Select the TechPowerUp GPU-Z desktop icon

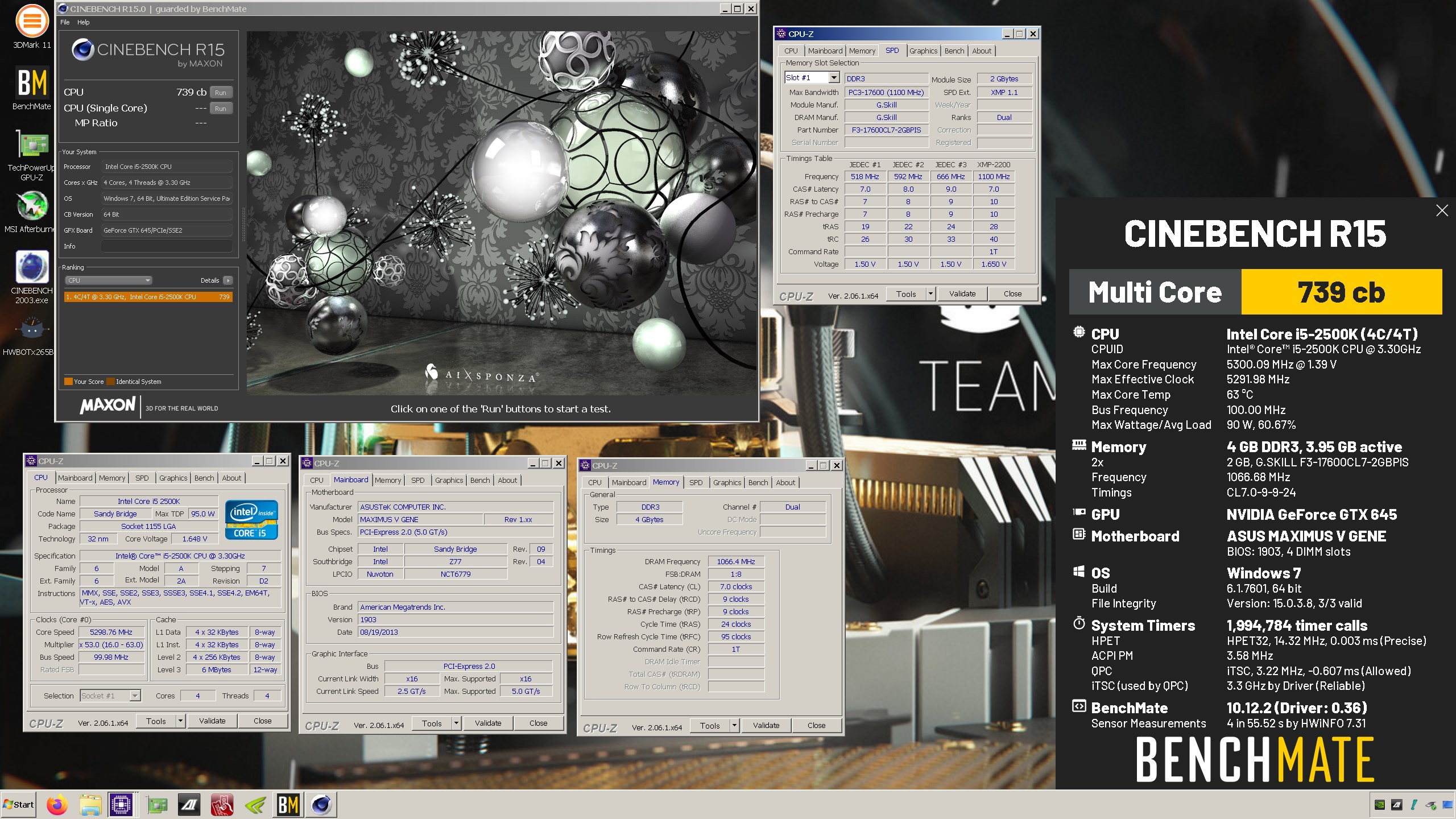(32, 155)
